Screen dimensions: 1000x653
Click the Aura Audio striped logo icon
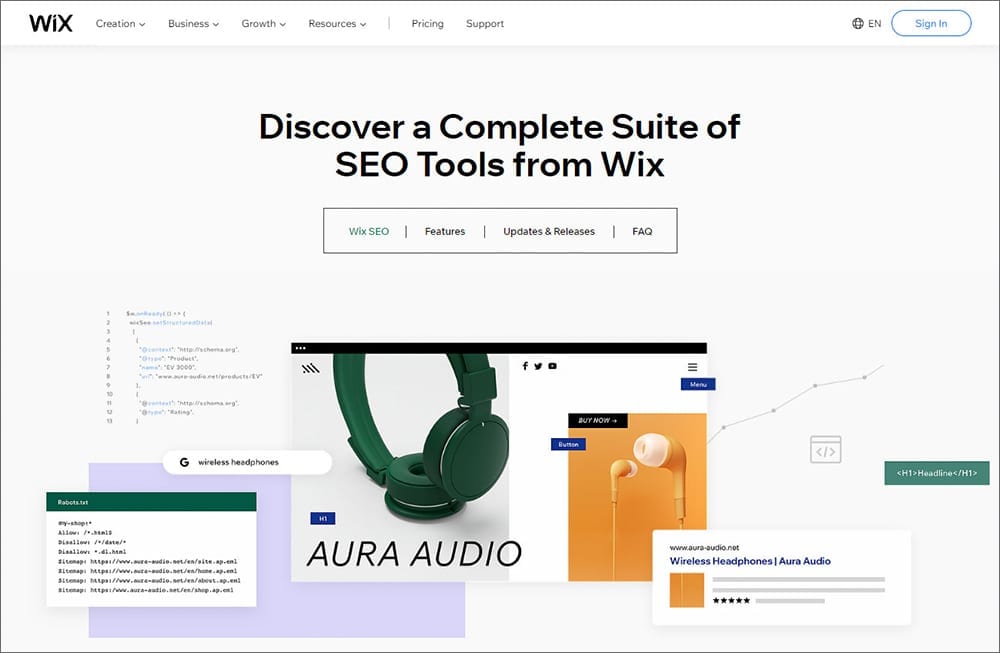(x=311, y=369)
